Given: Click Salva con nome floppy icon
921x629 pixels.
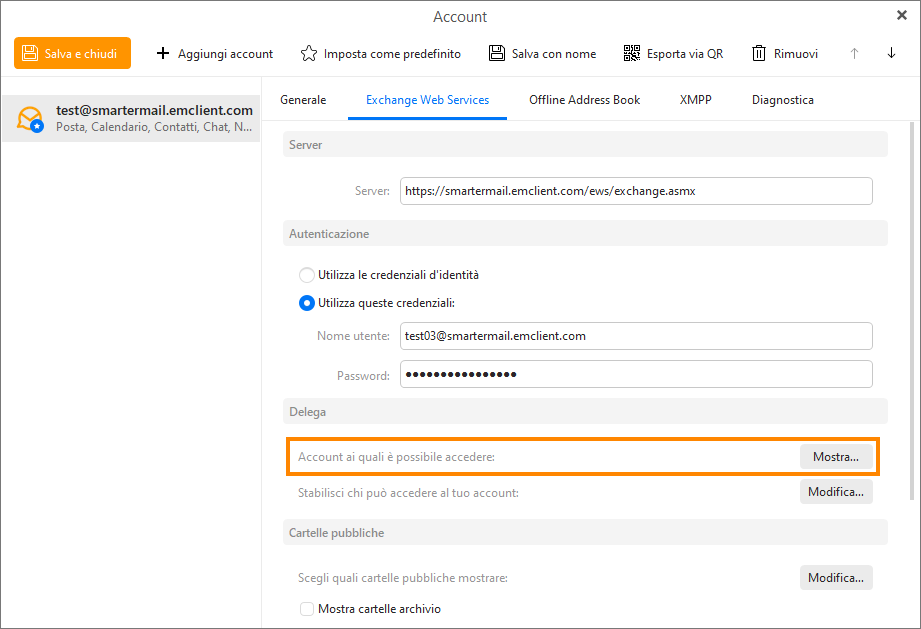Looking at the screenshot, I should pyautogui.click(x=497, y=53).
